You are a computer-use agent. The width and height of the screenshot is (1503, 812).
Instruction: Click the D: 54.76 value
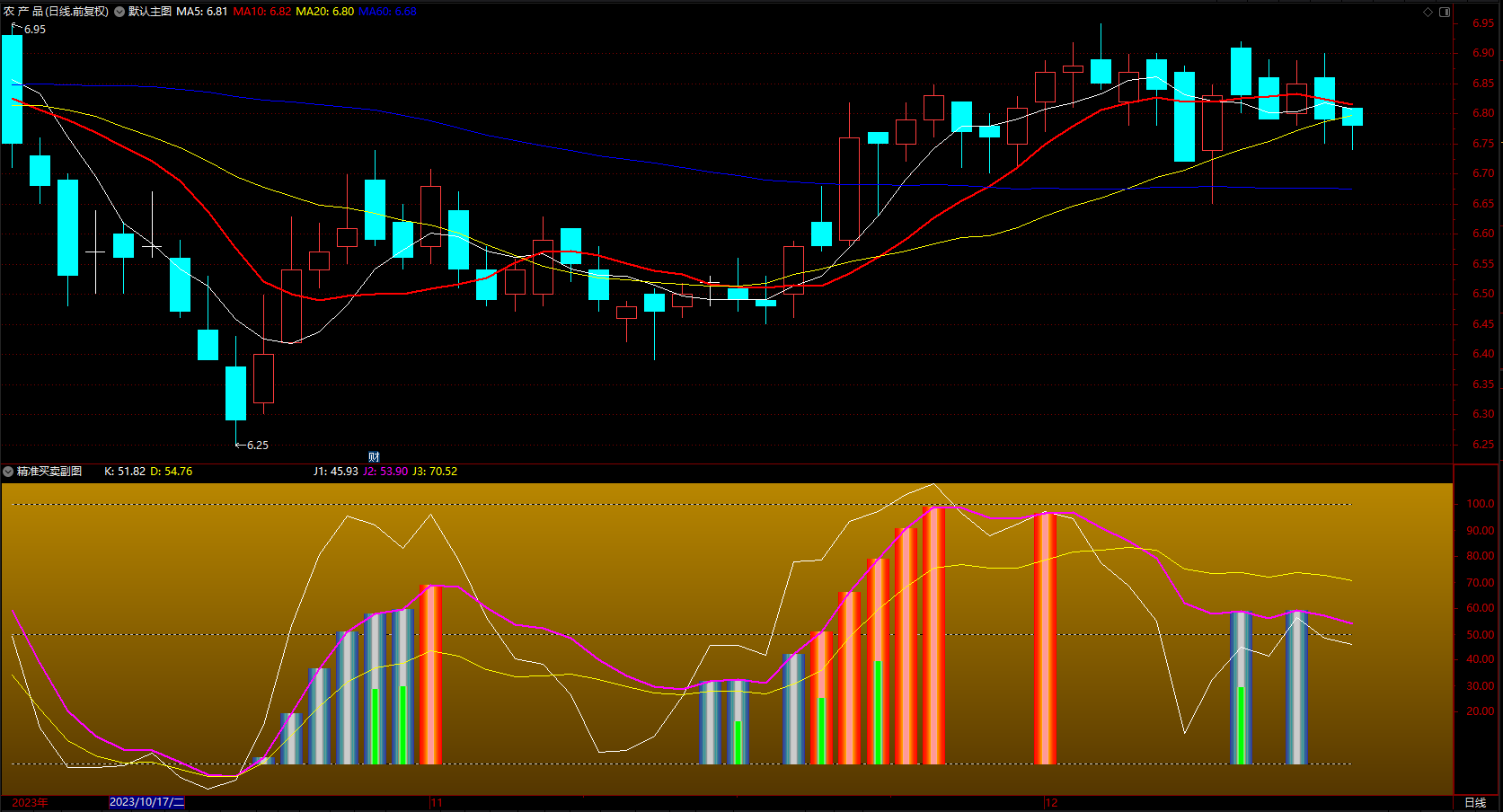tap(172, 472)
